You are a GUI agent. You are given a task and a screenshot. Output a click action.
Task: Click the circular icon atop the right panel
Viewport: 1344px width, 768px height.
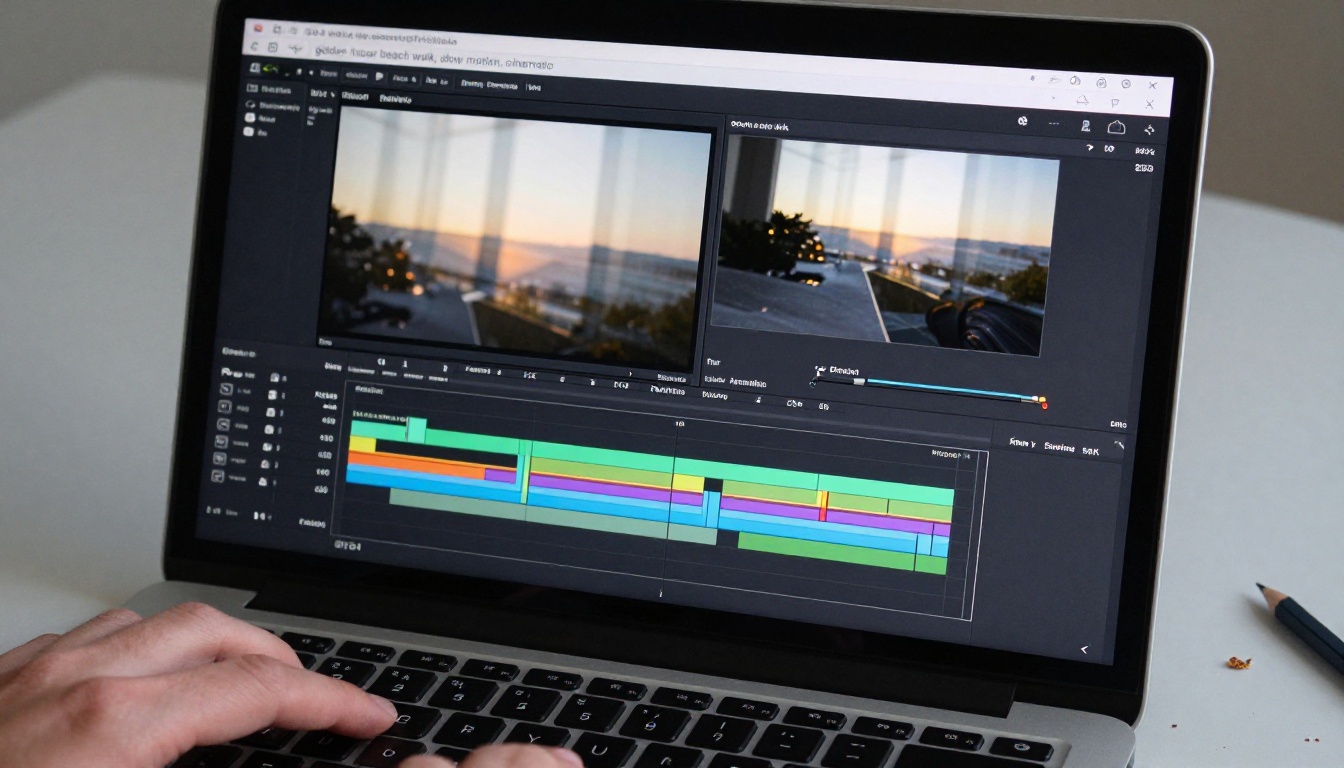[1022, 122]
